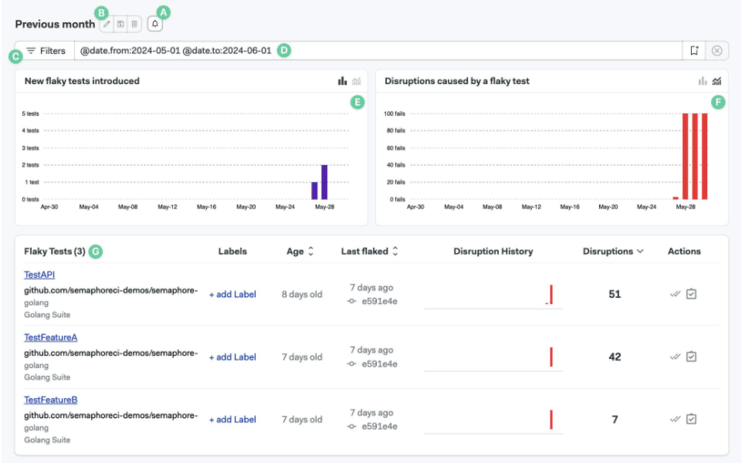Open the Filters panel

tap(45, 51)
